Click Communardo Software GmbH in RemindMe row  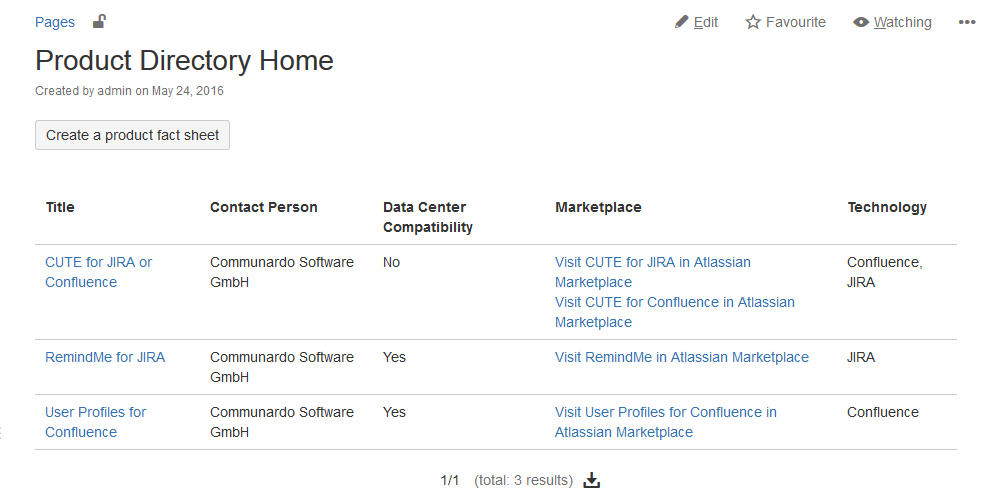click(282, 367)
